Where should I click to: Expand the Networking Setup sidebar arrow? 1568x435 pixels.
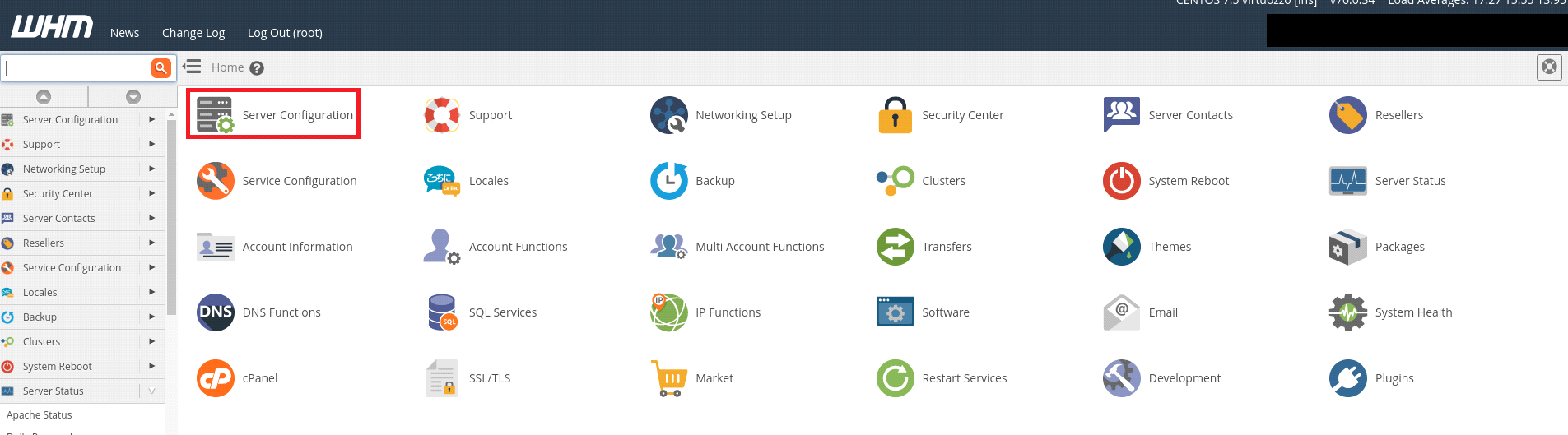point(151,169)
